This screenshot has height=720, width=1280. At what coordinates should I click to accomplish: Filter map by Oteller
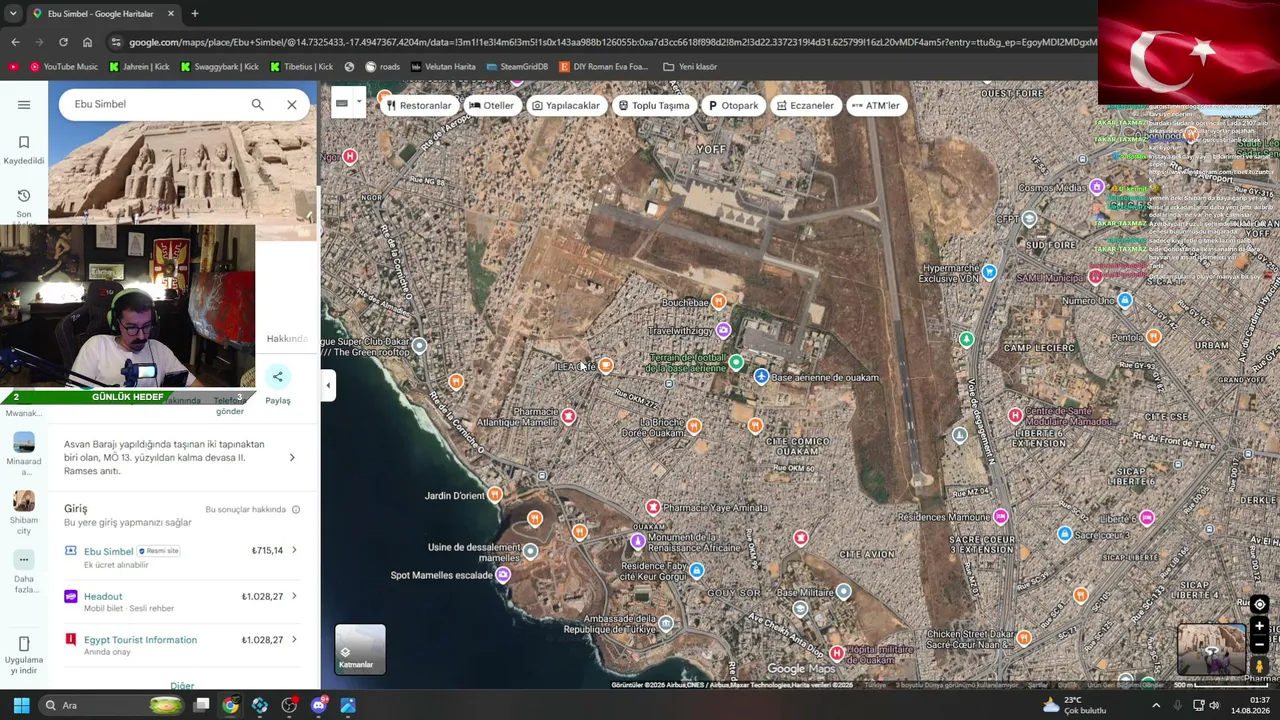pos(491,105)
